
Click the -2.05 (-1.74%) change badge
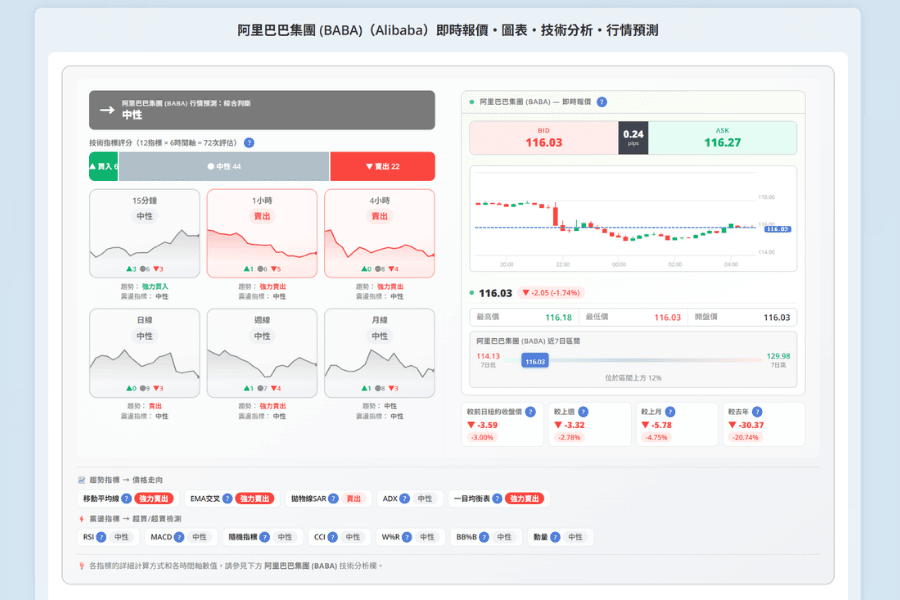(551, 293)
